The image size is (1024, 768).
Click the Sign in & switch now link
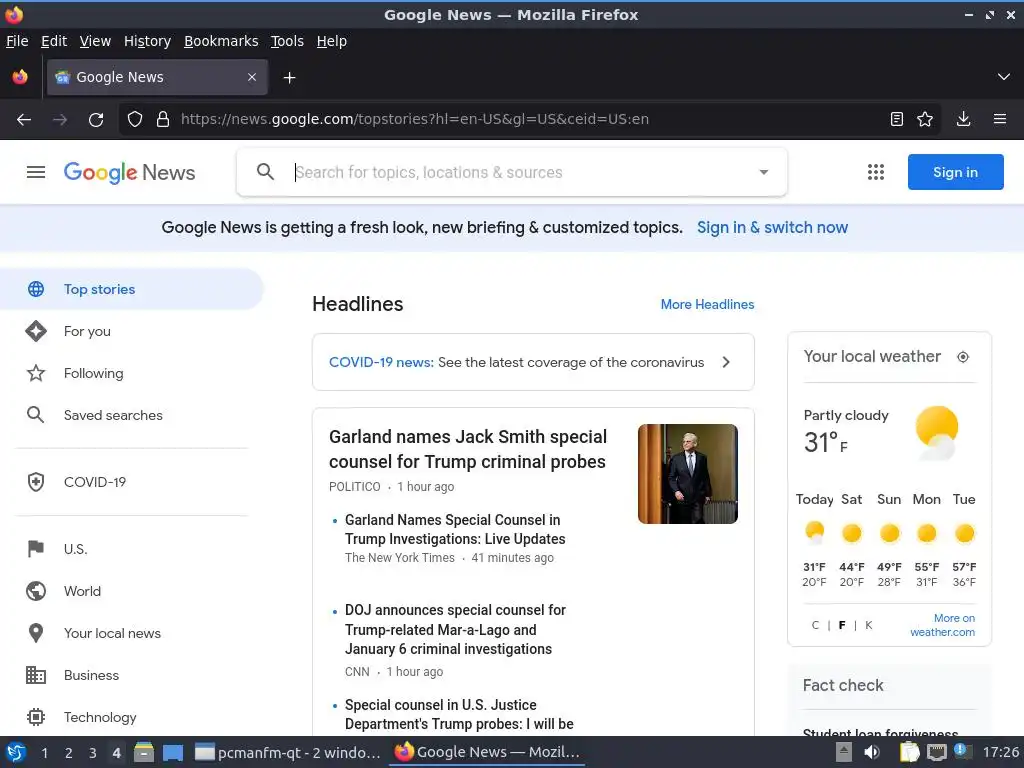pyautogui.click(x=772, y=228)
